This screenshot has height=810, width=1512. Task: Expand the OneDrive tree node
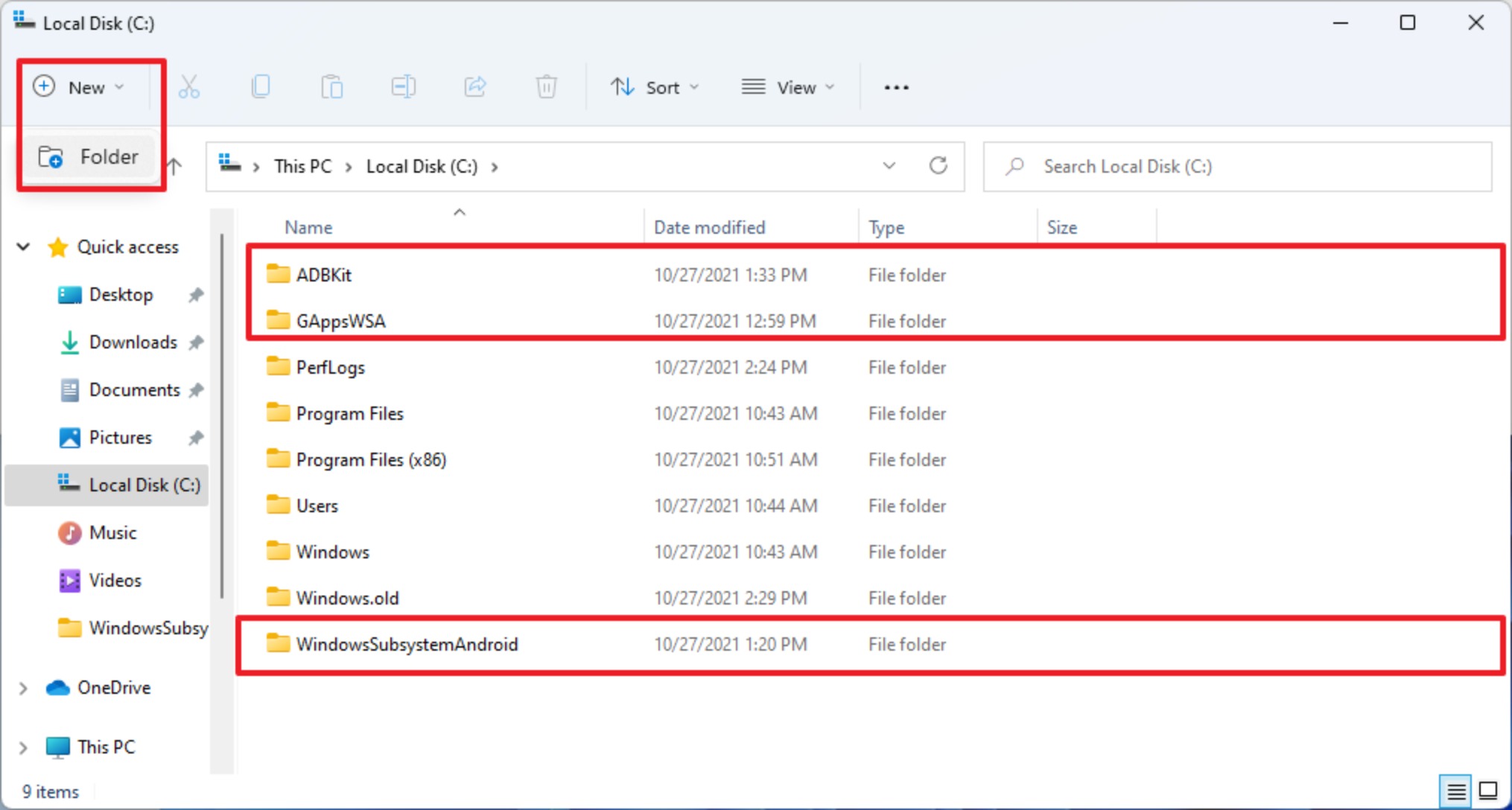pyautogui.click(x=23, y=688)
